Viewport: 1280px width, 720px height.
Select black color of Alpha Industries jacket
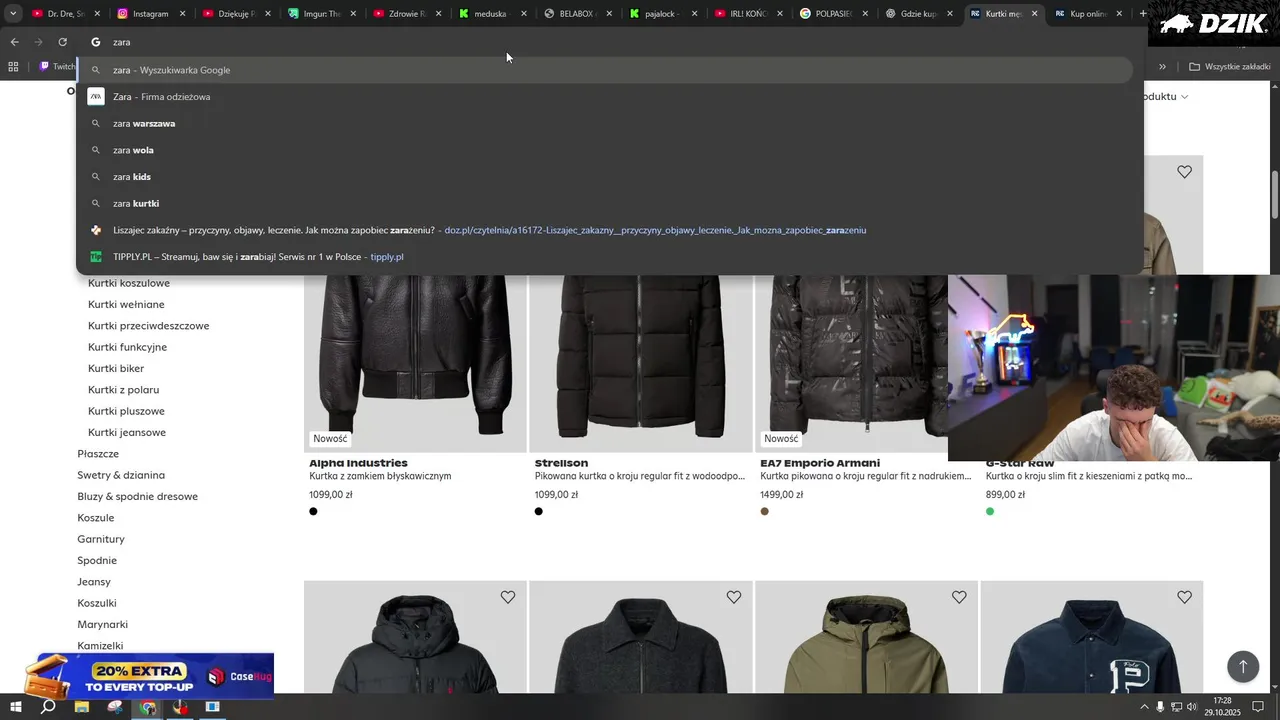pyautogui.click(x=313, y=511)
